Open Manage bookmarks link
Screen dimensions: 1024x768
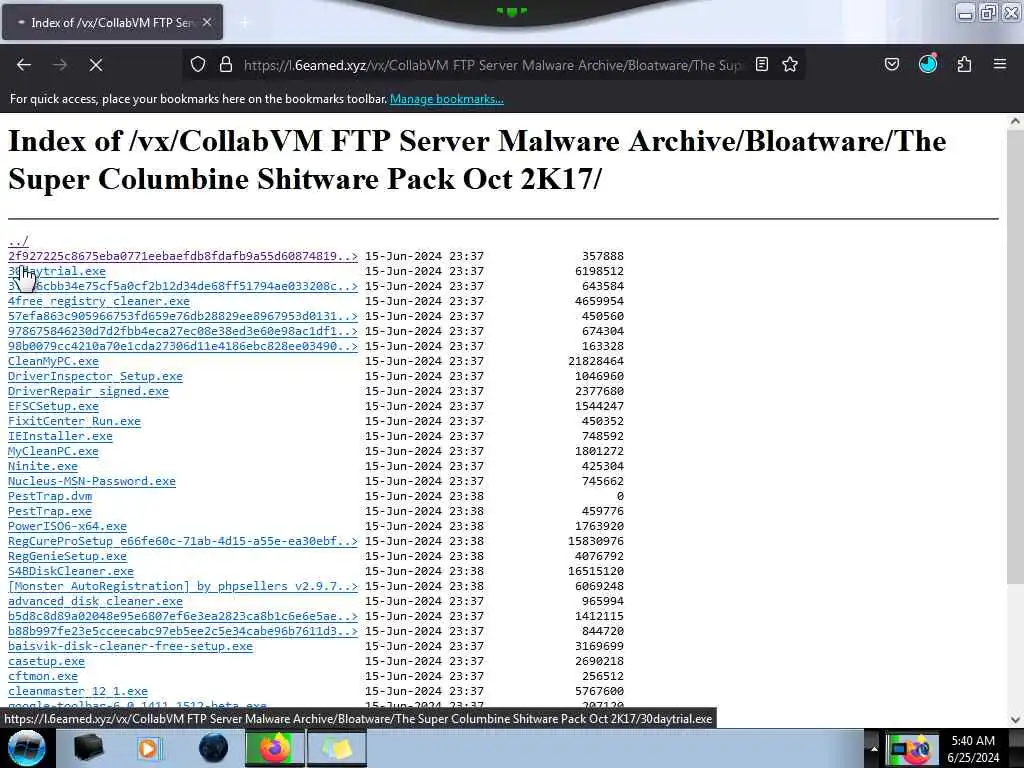447,99
